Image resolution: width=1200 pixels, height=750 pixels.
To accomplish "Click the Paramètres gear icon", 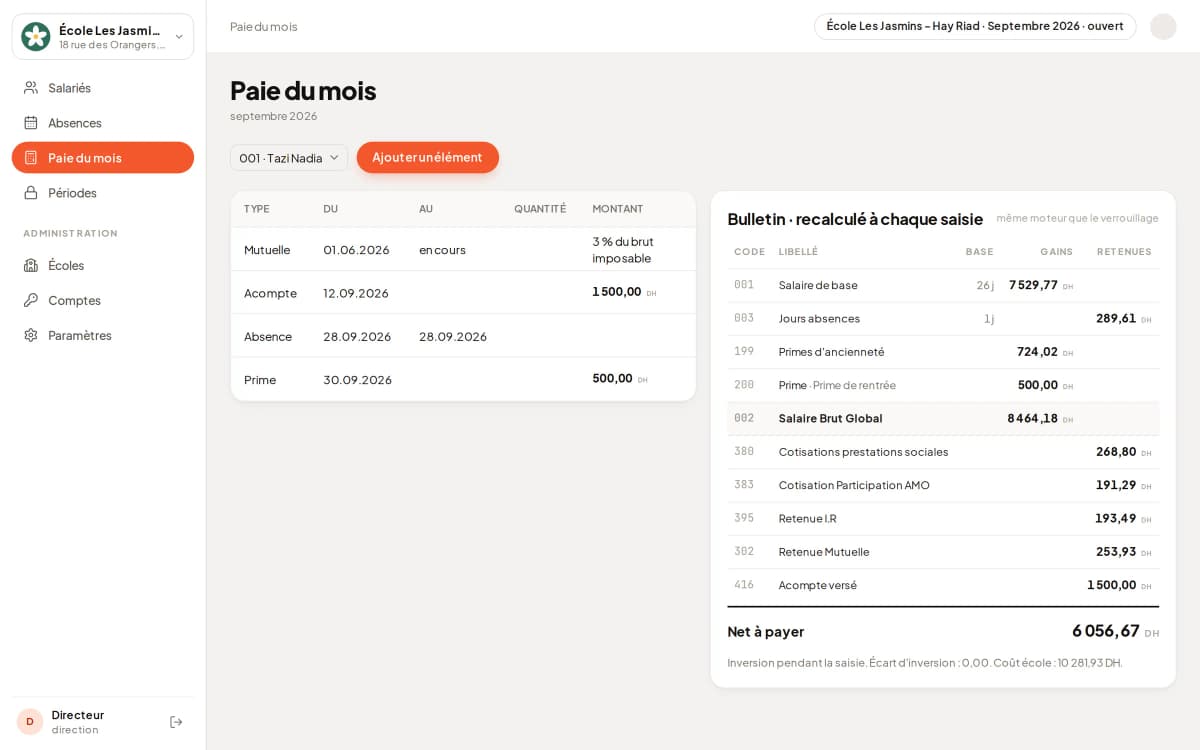I will [31, 335].
